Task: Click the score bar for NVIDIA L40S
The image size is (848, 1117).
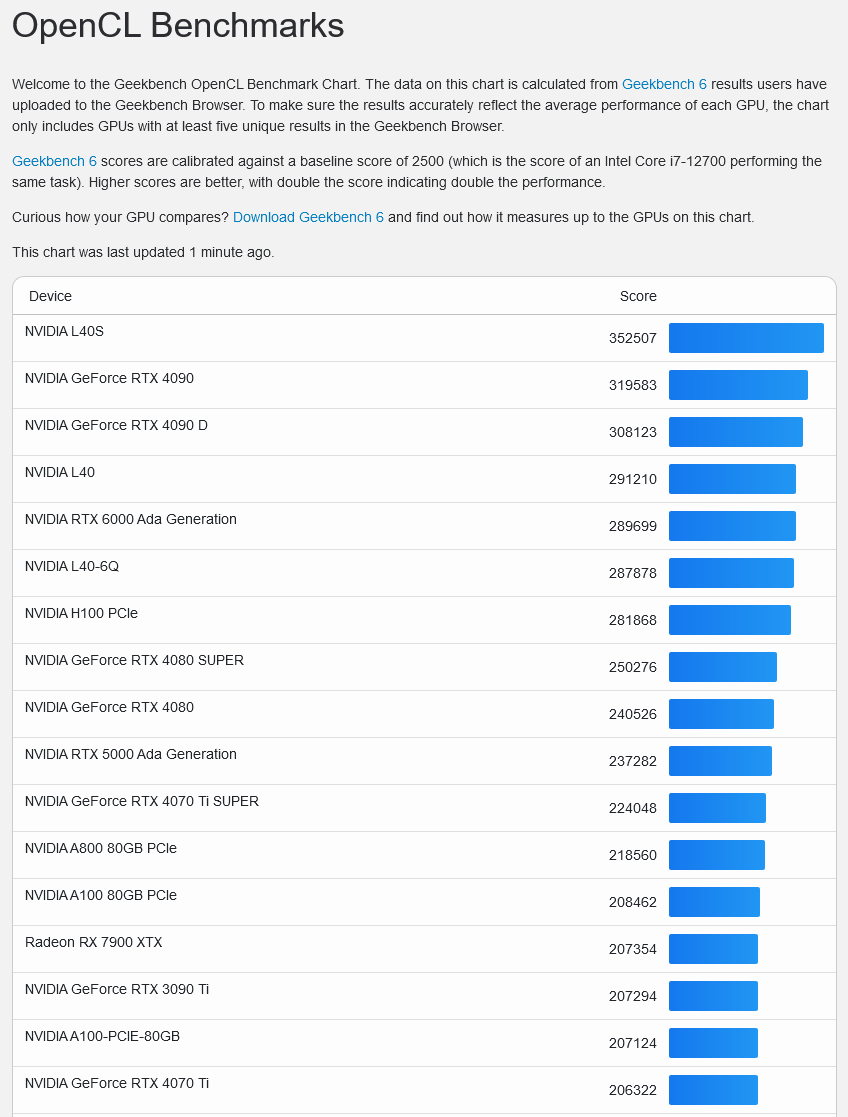Action: pyautogui.click(x=746, y=338)
